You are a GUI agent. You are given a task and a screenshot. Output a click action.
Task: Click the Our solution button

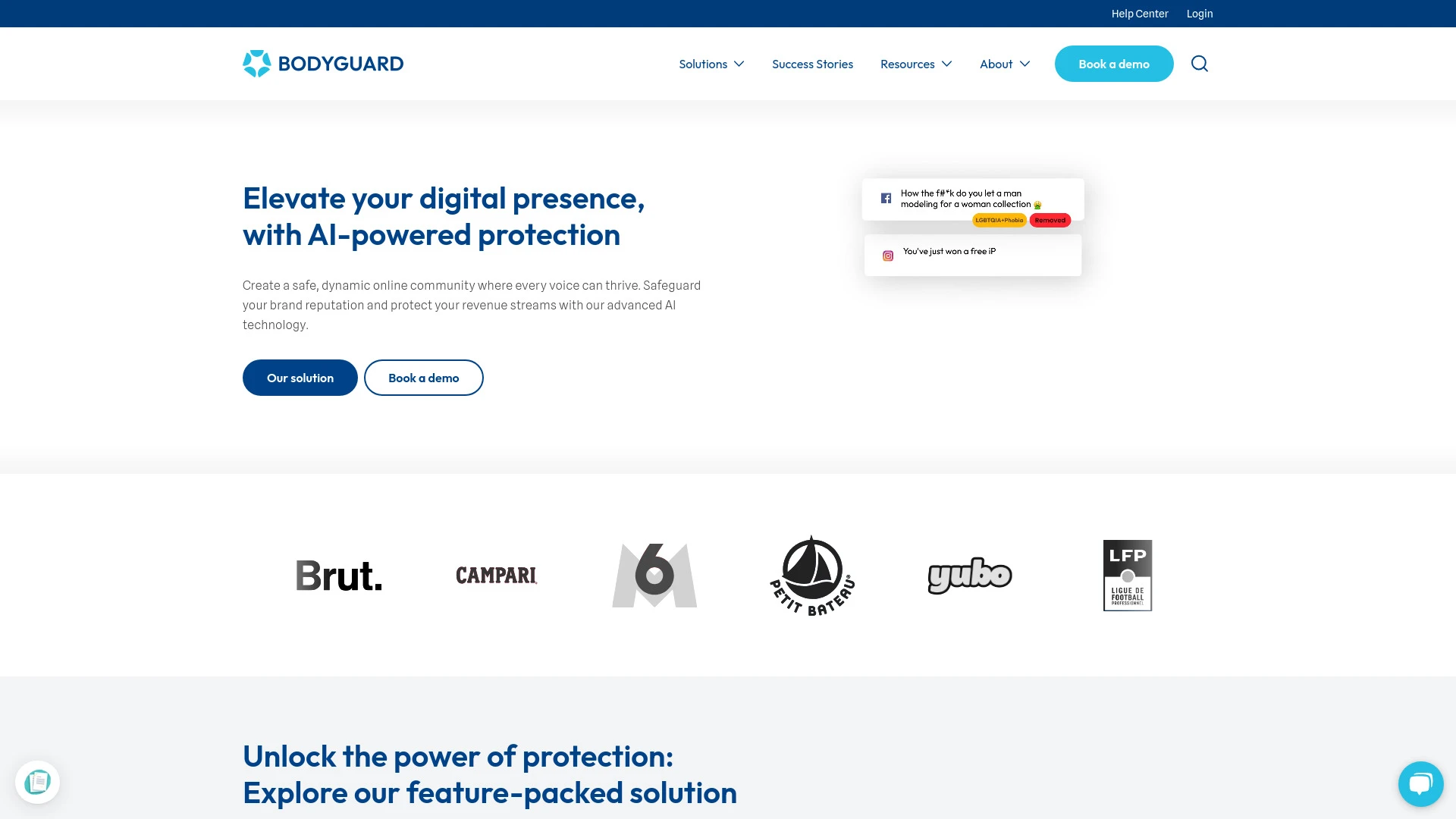click(300, 377)
